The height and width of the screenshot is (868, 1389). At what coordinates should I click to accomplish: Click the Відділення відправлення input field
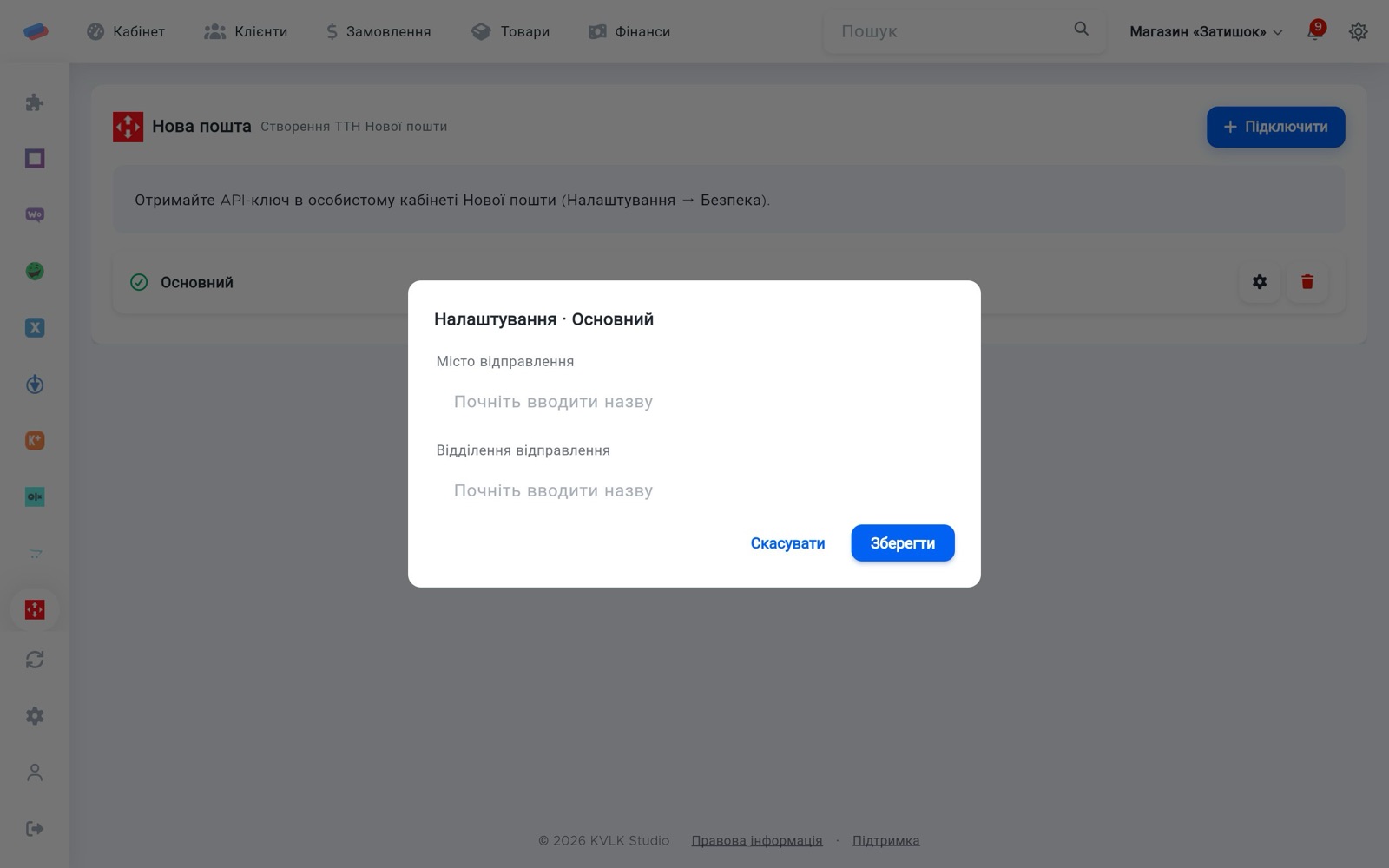694,490
